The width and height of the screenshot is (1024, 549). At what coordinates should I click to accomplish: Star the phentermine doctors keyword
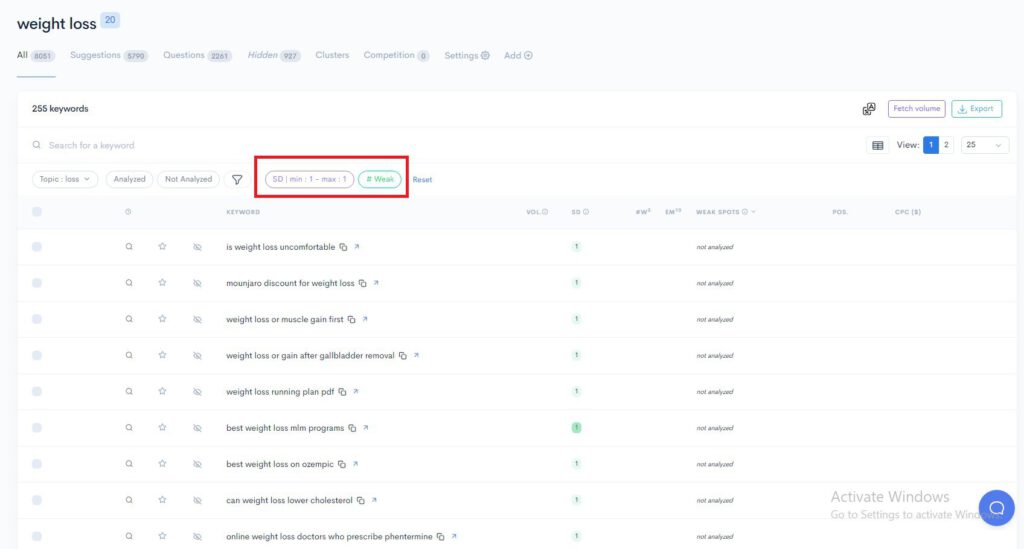pyautogui.click(x=162, y=536)
